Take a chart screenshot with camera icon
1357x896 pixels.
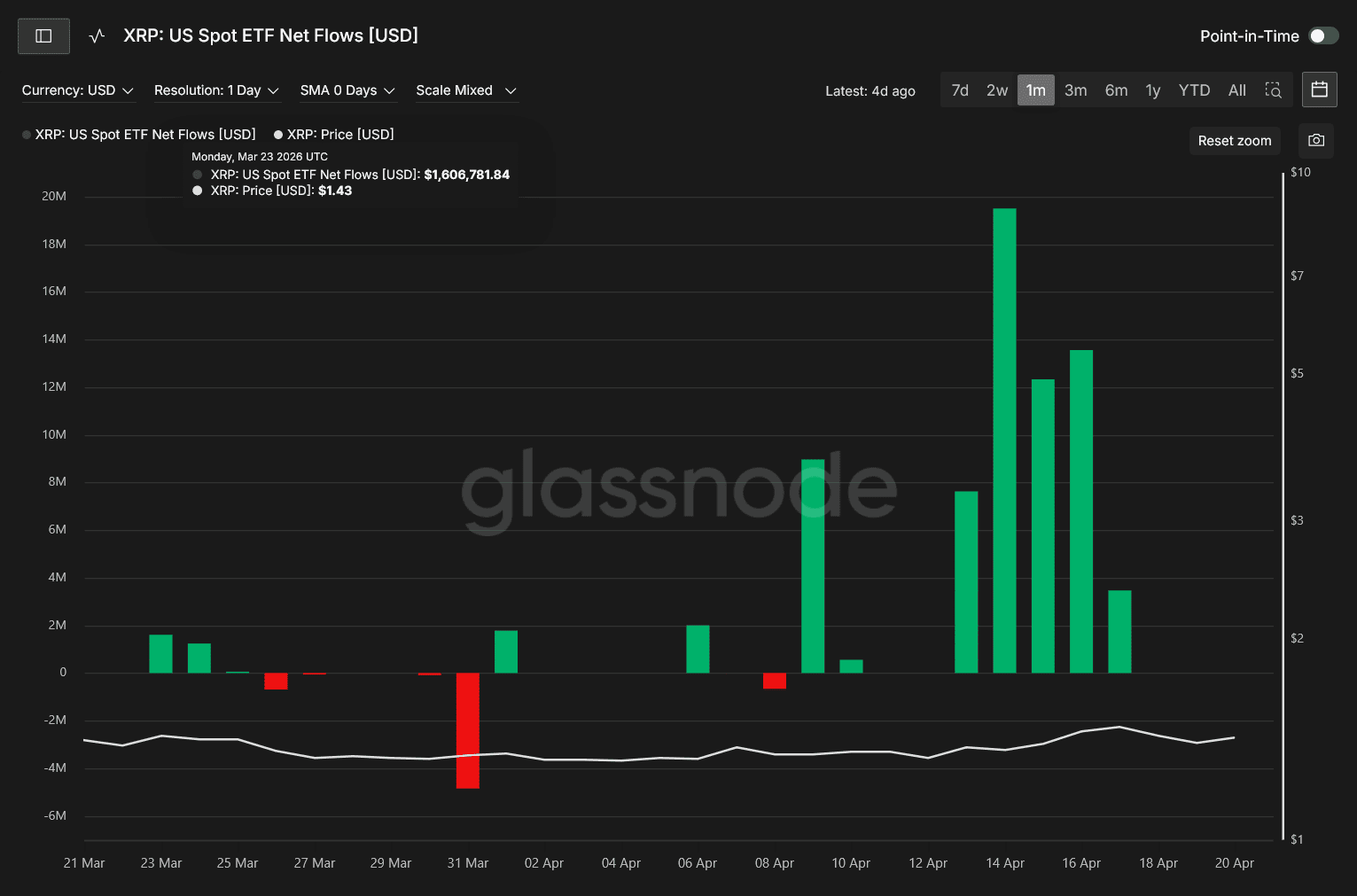click(1316, 141)
